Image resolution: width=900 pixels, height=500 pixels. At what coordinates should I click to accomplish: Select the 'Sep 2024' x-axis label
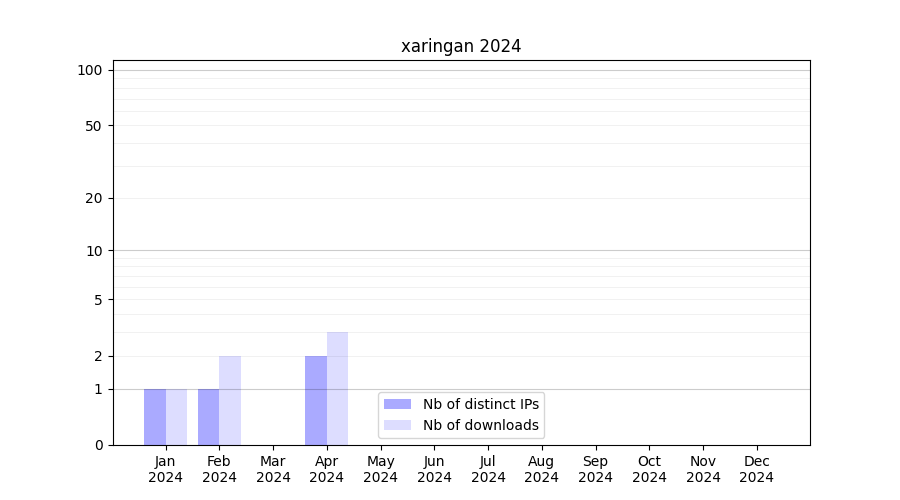tap(595, 469)
